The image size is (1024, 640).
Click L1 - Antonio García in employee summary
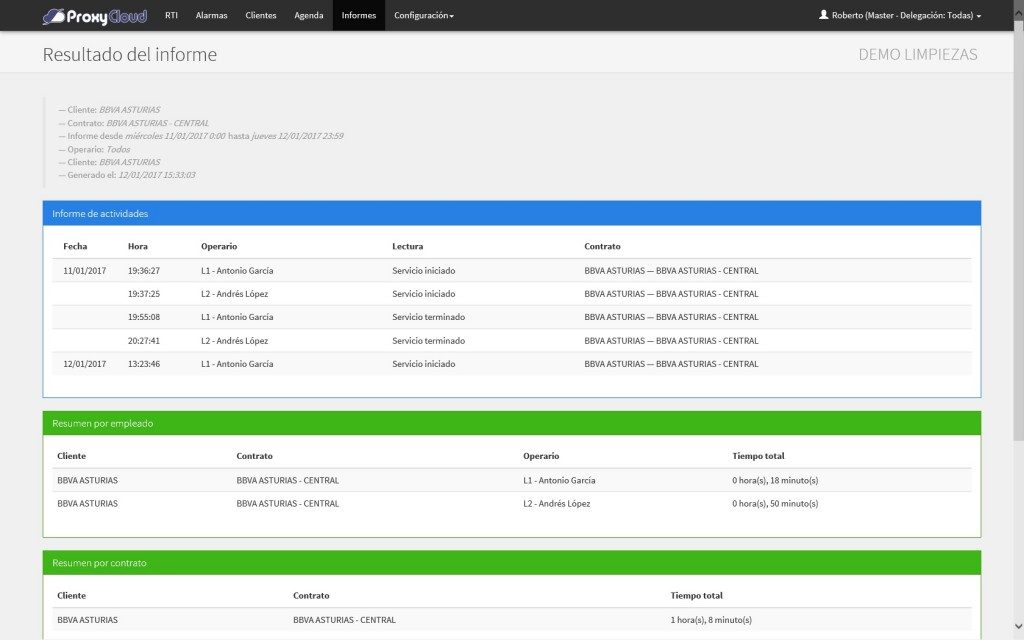pyautogui.click(x=559, y=480)
